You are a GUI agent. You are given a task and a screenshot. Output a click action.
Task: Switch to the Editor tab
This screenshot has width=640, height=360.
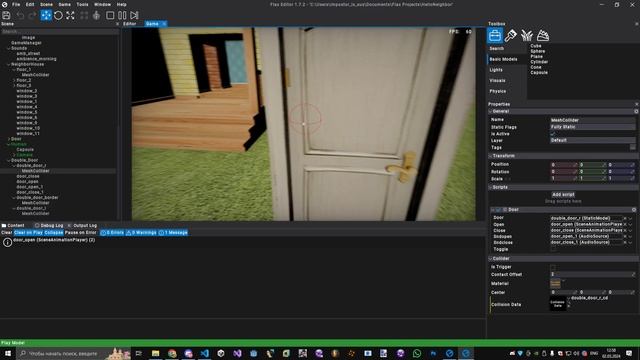coord(130,24)
